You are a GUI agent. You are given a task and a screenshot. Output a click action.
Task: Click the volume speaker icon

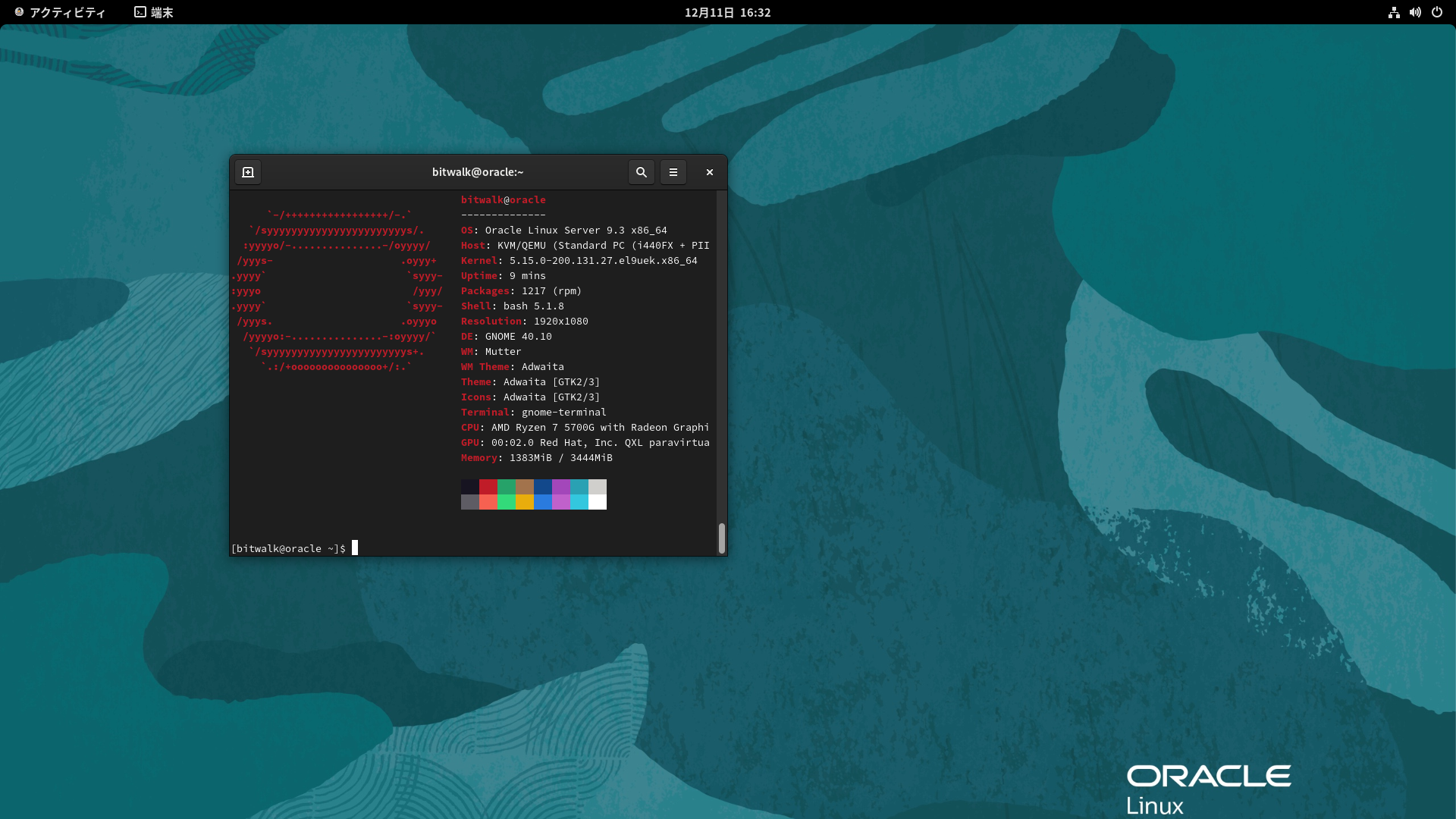click(1415, 12)
